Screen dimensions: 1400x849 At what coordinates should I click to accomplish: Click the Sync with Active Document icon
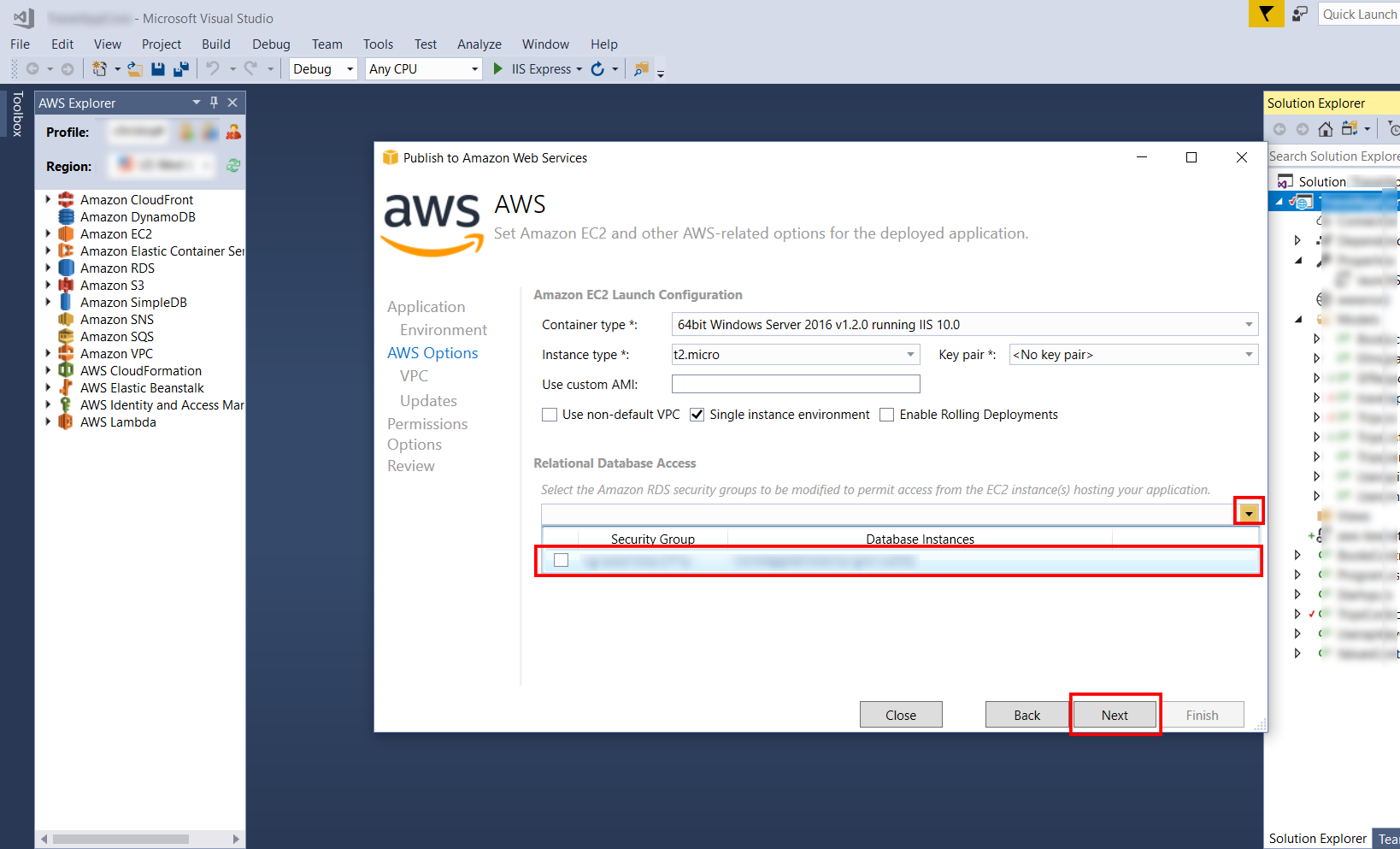coord(1350,129)
